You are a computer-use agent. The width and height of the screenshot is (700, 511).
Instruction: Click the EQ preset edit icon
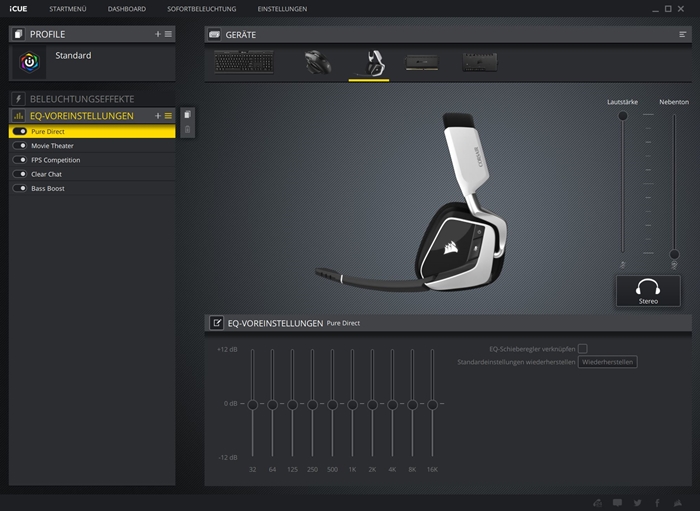click(x=217, y=323)
